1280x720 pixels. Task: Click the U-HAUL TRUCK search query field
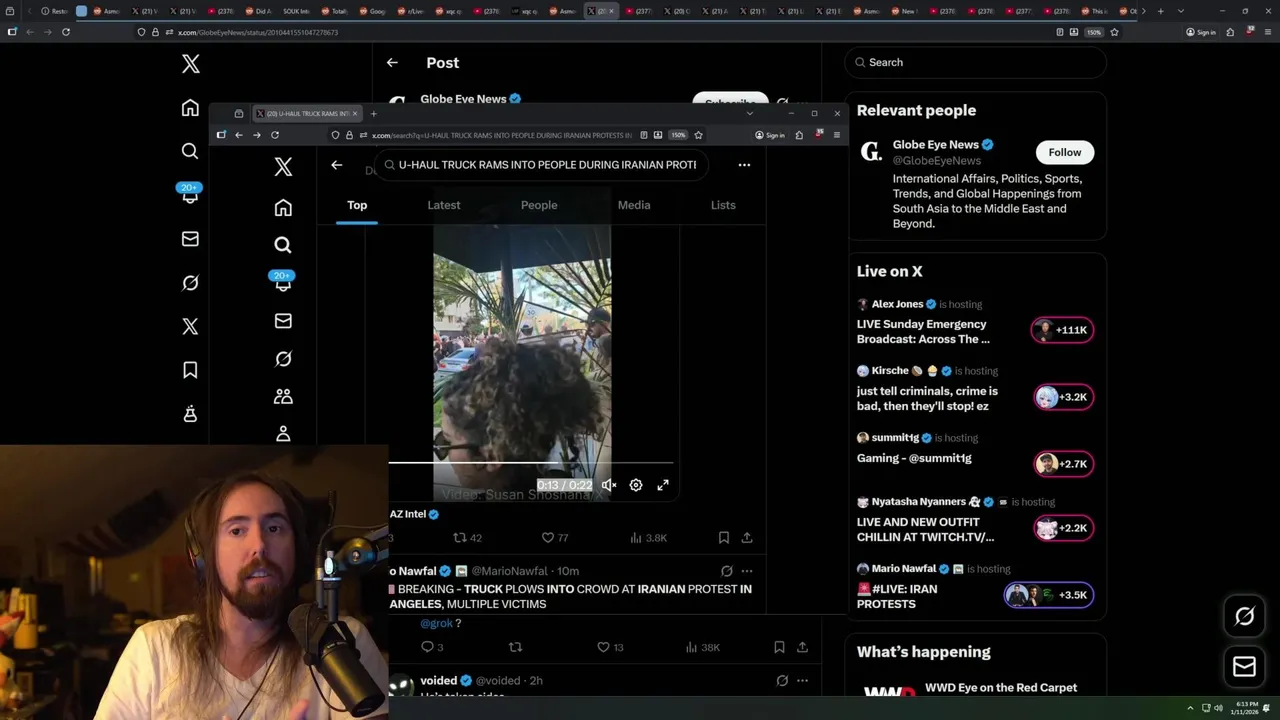click(542, 165)
